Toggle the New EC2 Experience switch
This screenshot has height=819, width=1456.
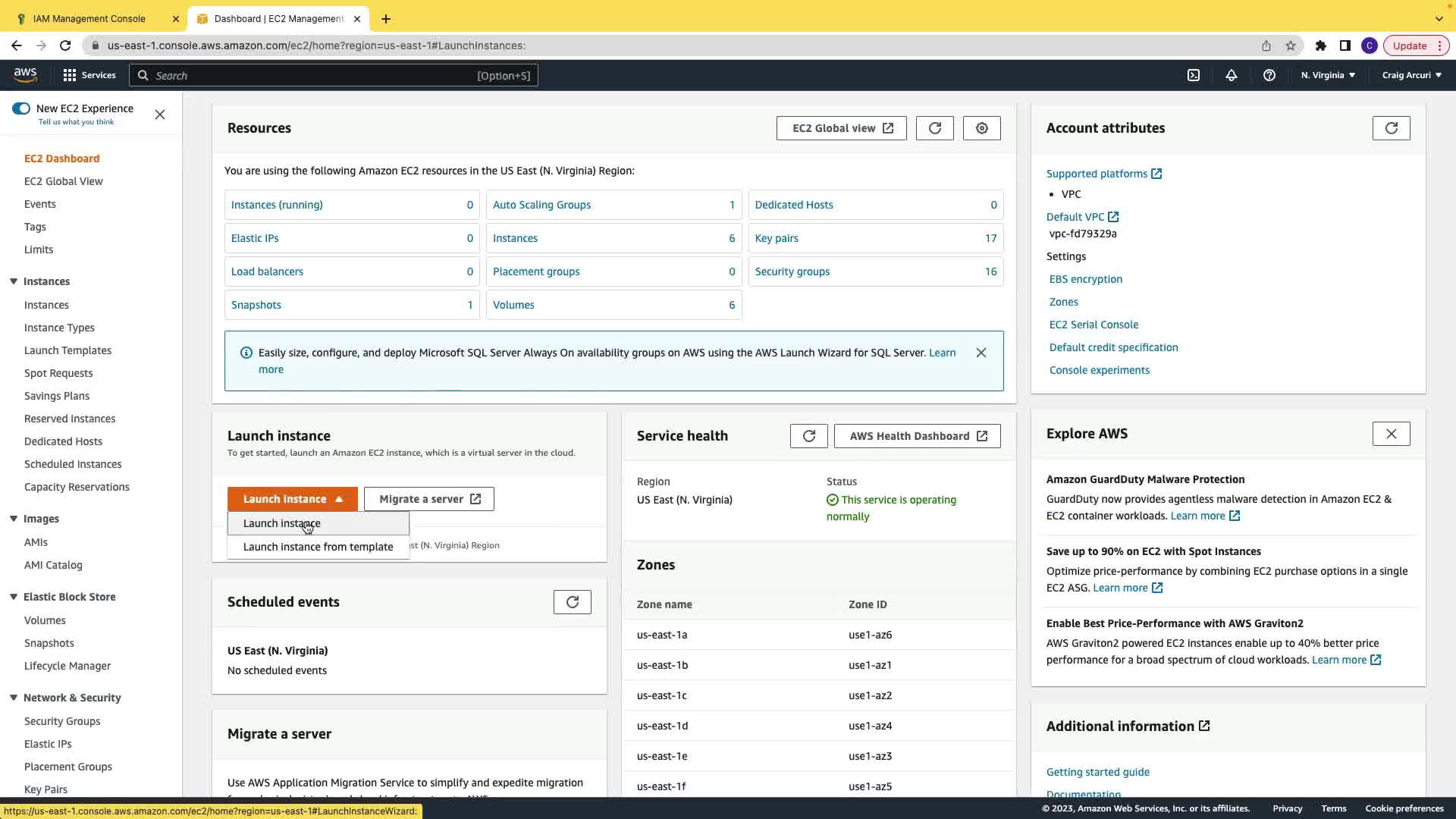(x=21, y=108)
